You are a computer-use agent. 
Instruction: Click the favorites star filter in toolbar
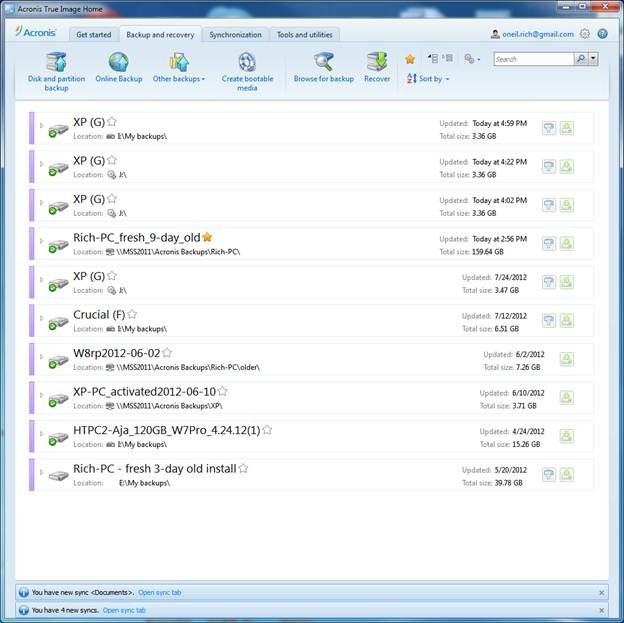[x=410, y=59]
